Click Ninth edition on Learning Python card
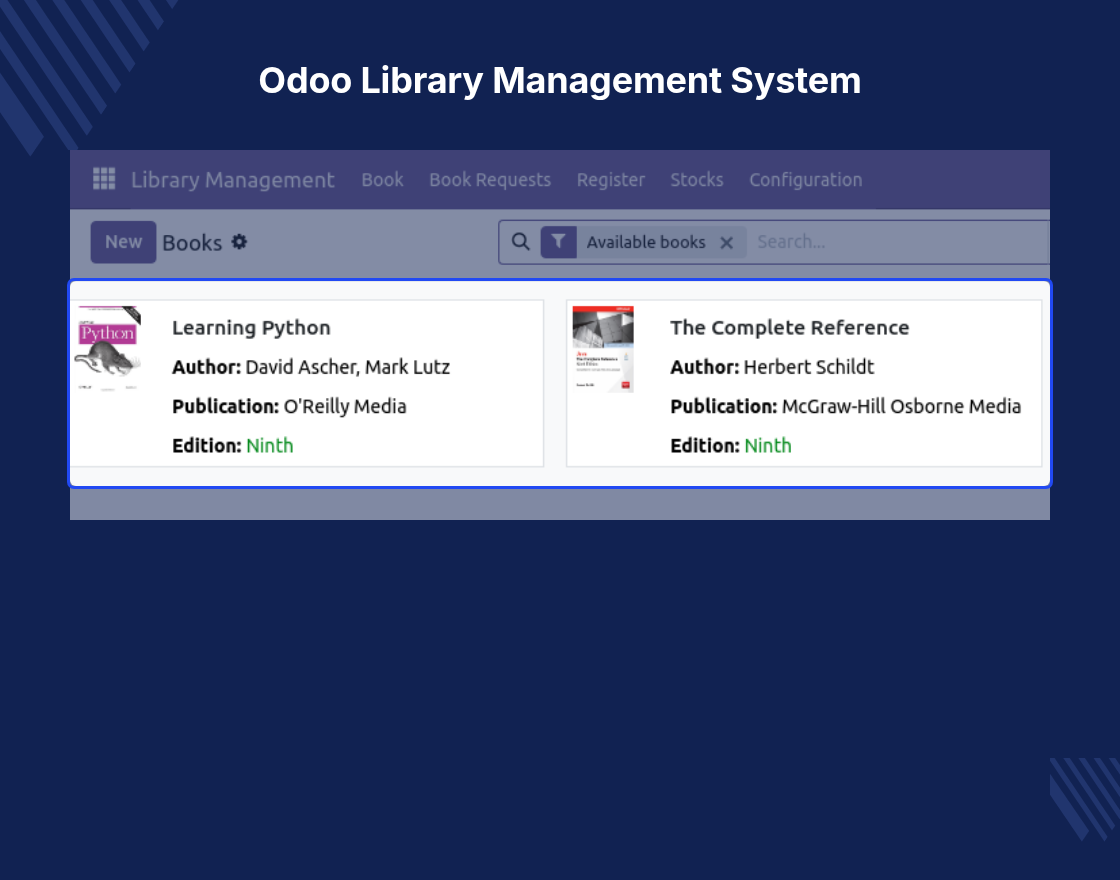 tap(270, 446)
